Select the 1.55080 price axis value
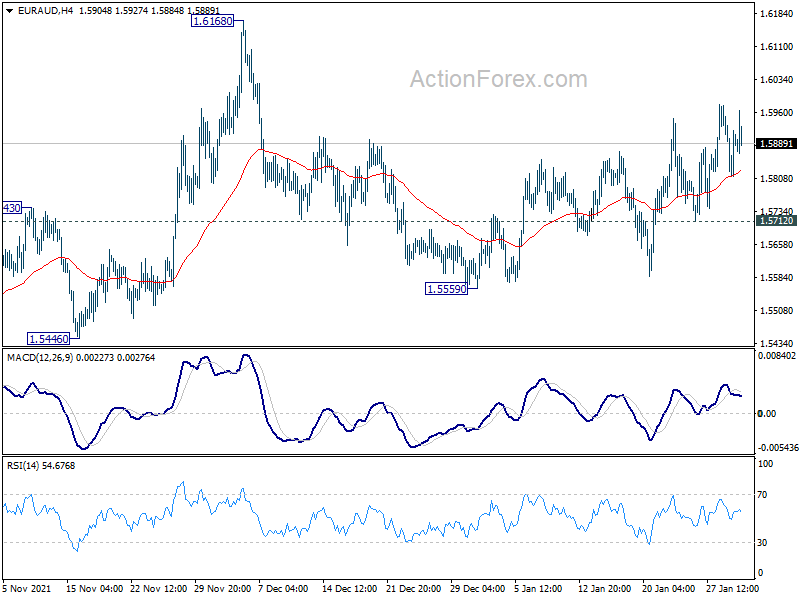The width and height of the screenshot is (800, 600). coord(777,310)
